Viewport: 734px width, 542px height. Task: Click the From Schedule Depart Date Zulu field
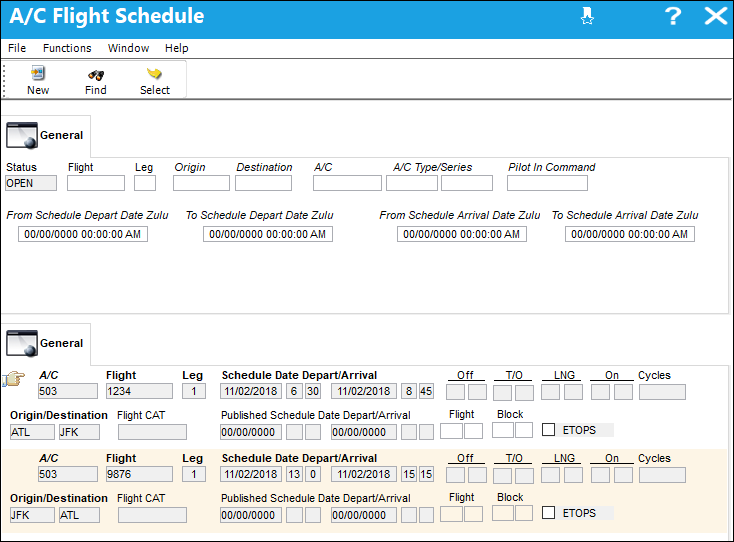[83, 234]
